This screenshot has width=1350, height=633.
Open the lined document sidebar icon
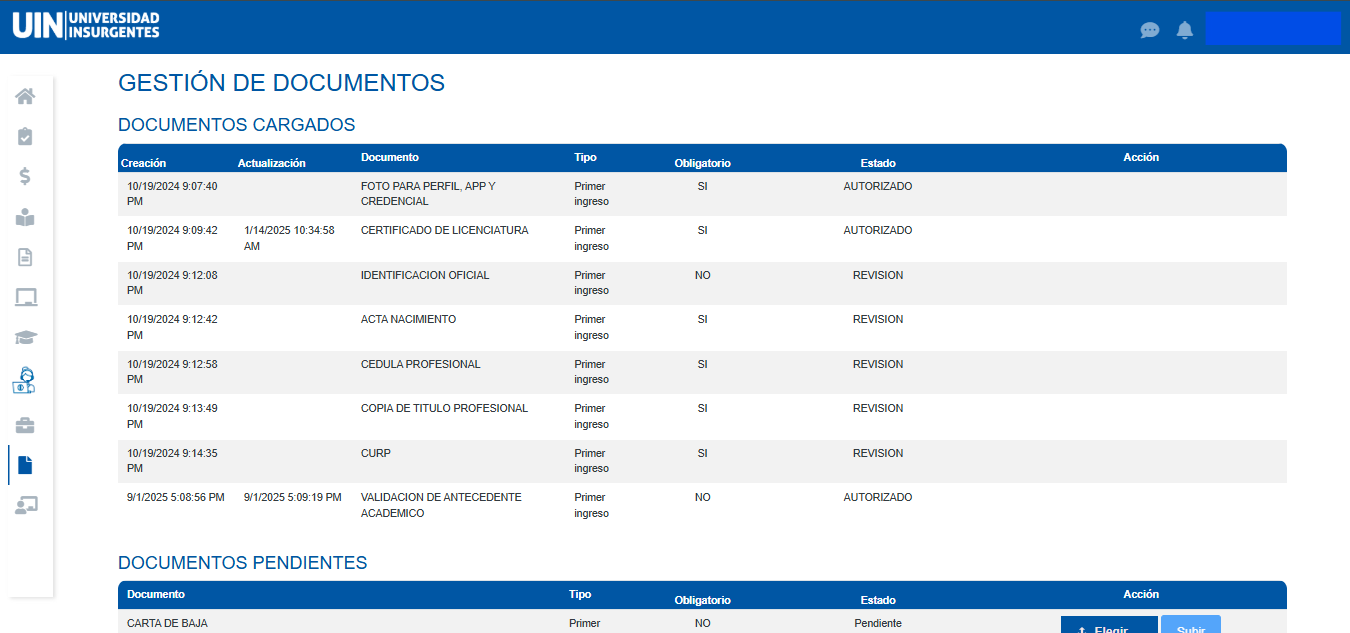(x=25, y=257)
